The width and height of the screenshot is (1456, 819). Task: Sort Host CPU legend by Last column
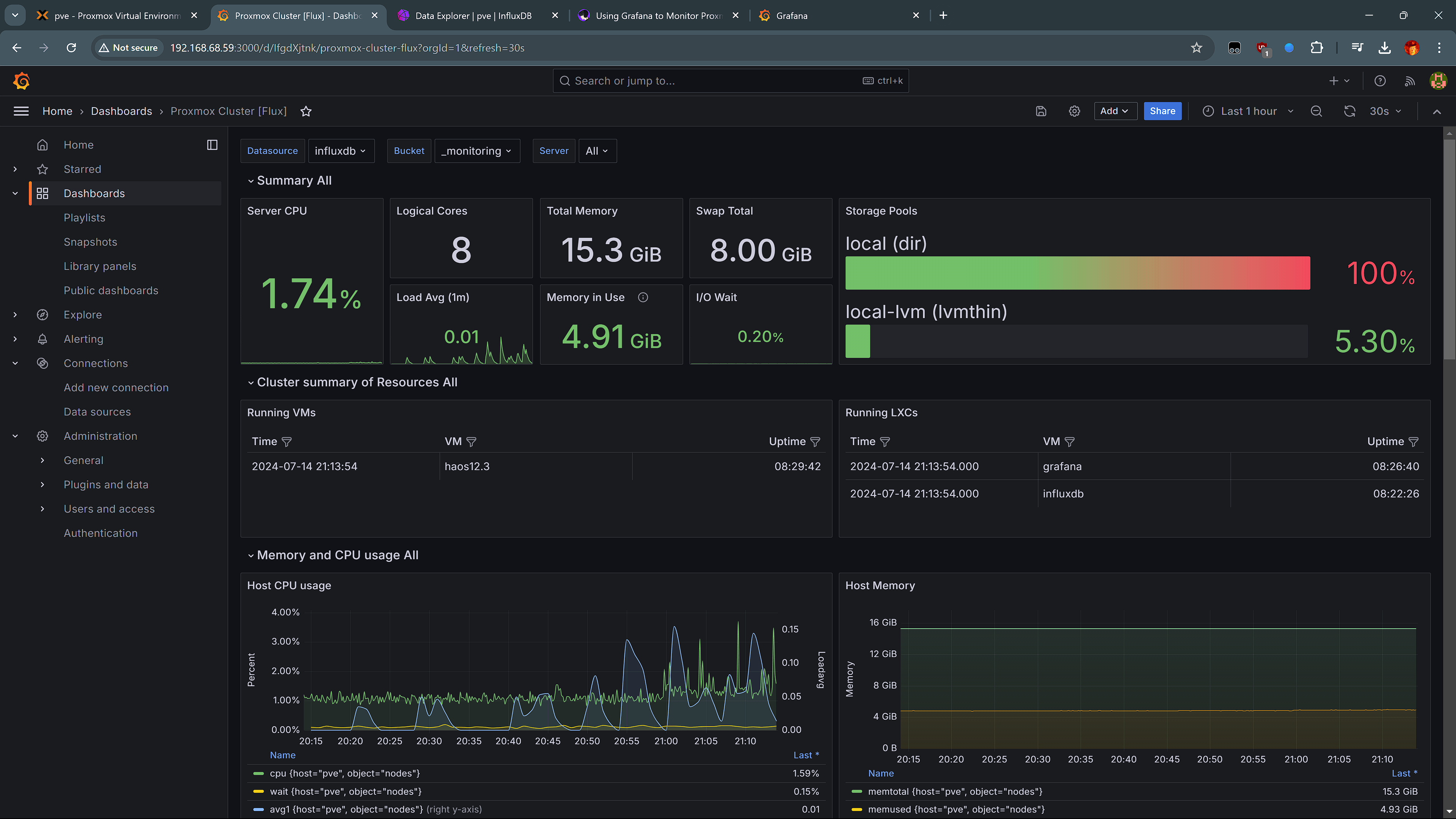pos(806,755)
